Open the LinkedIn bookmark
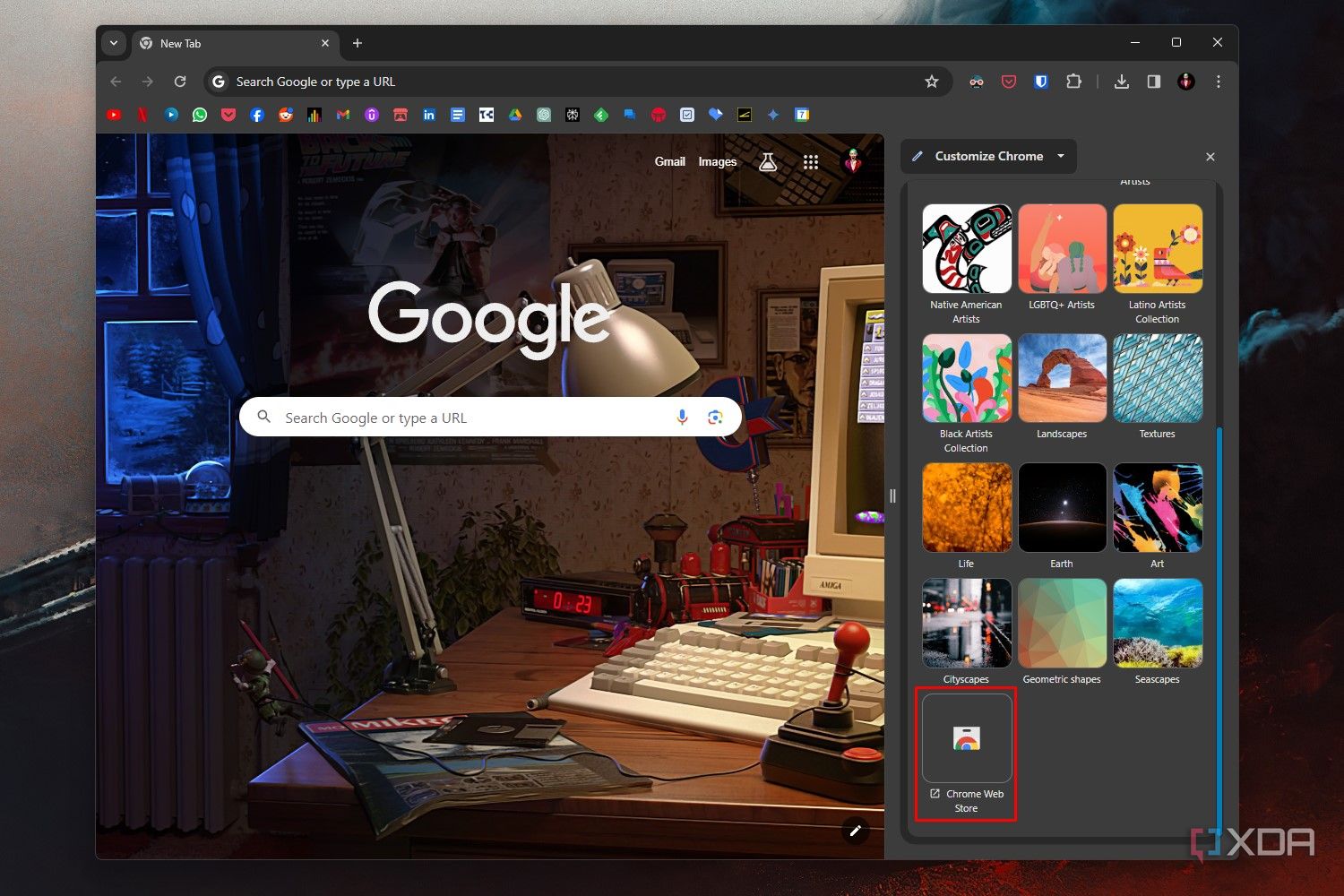The height and width of the screenshot is (896, 1344). [429, 115]
